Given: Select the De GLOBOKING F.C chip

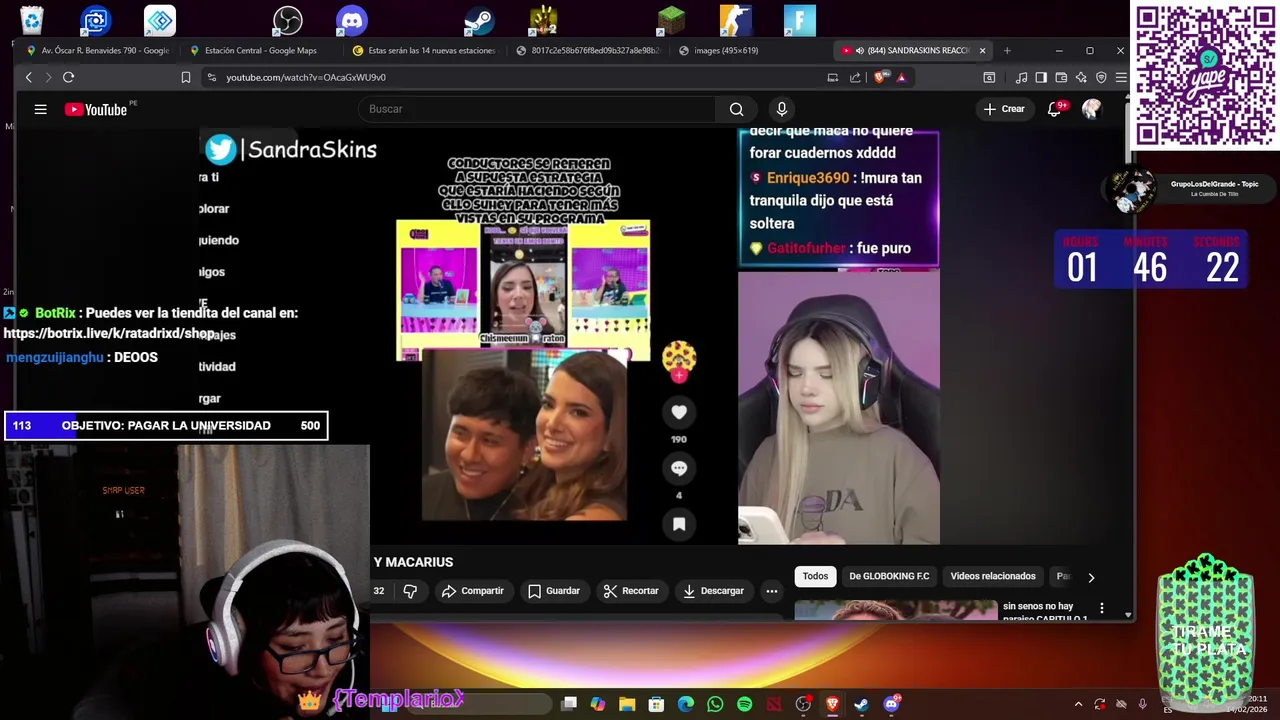Looking at the screenshot, I should (889, 576).
